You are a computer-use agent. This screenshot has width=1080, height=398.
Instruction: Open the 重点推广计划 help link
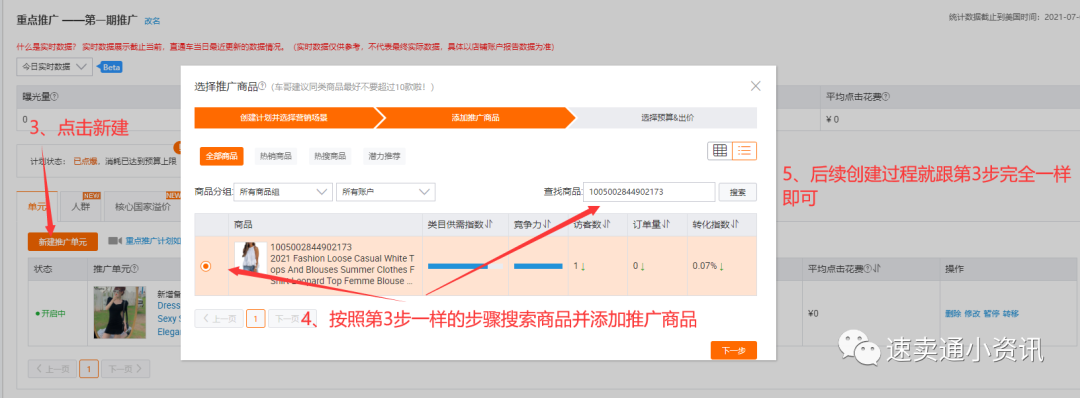point(153,242)
